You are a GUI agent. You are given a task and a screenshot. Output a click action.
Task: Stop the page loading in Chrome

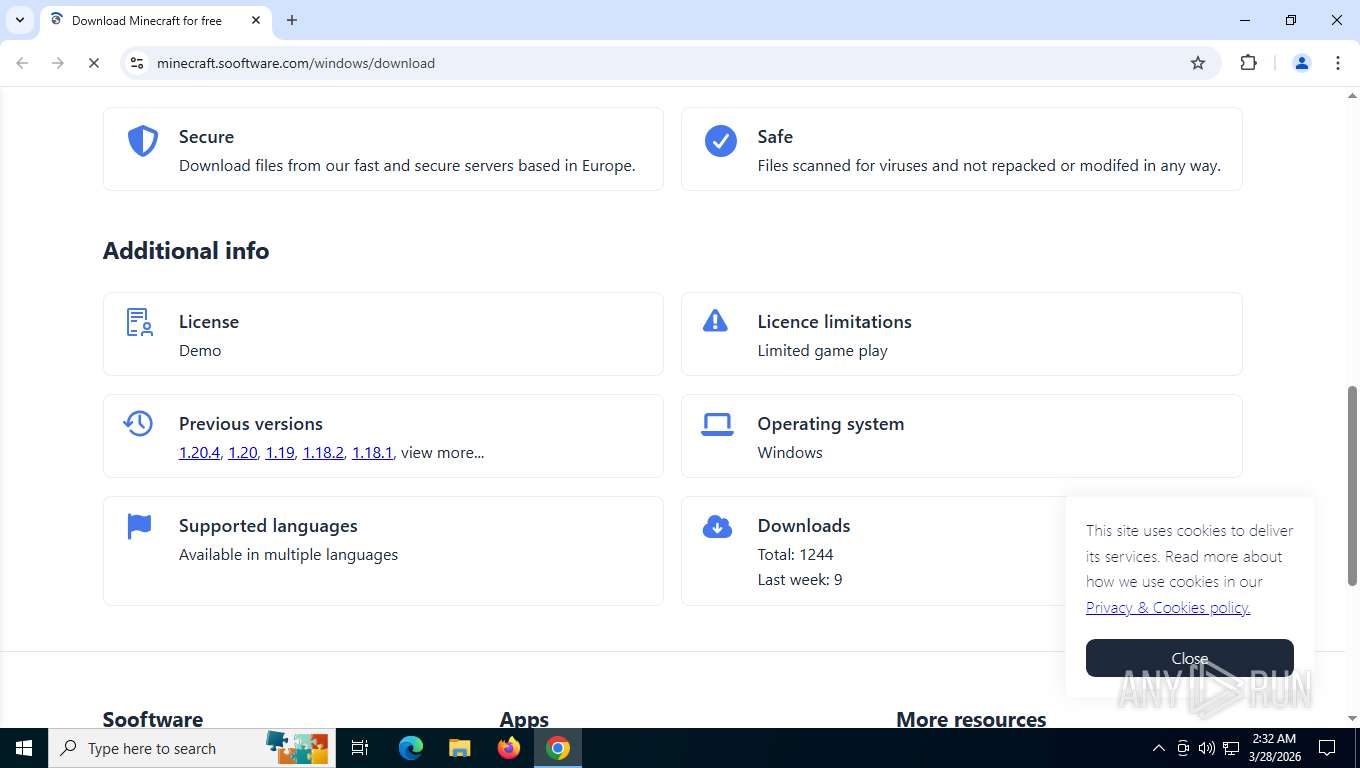(x=93, y=63)
